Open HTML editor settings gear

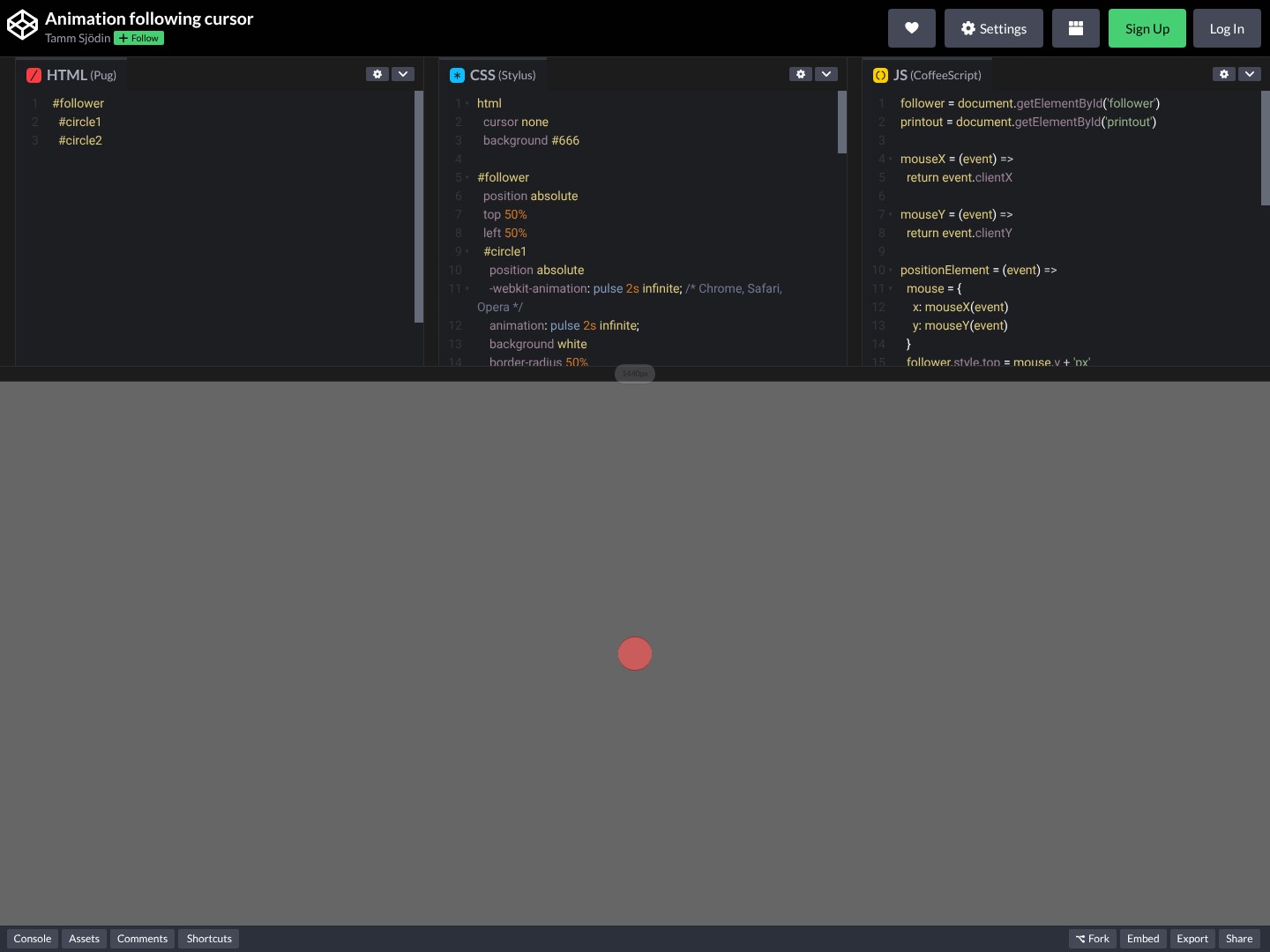[x=377, y=75]
